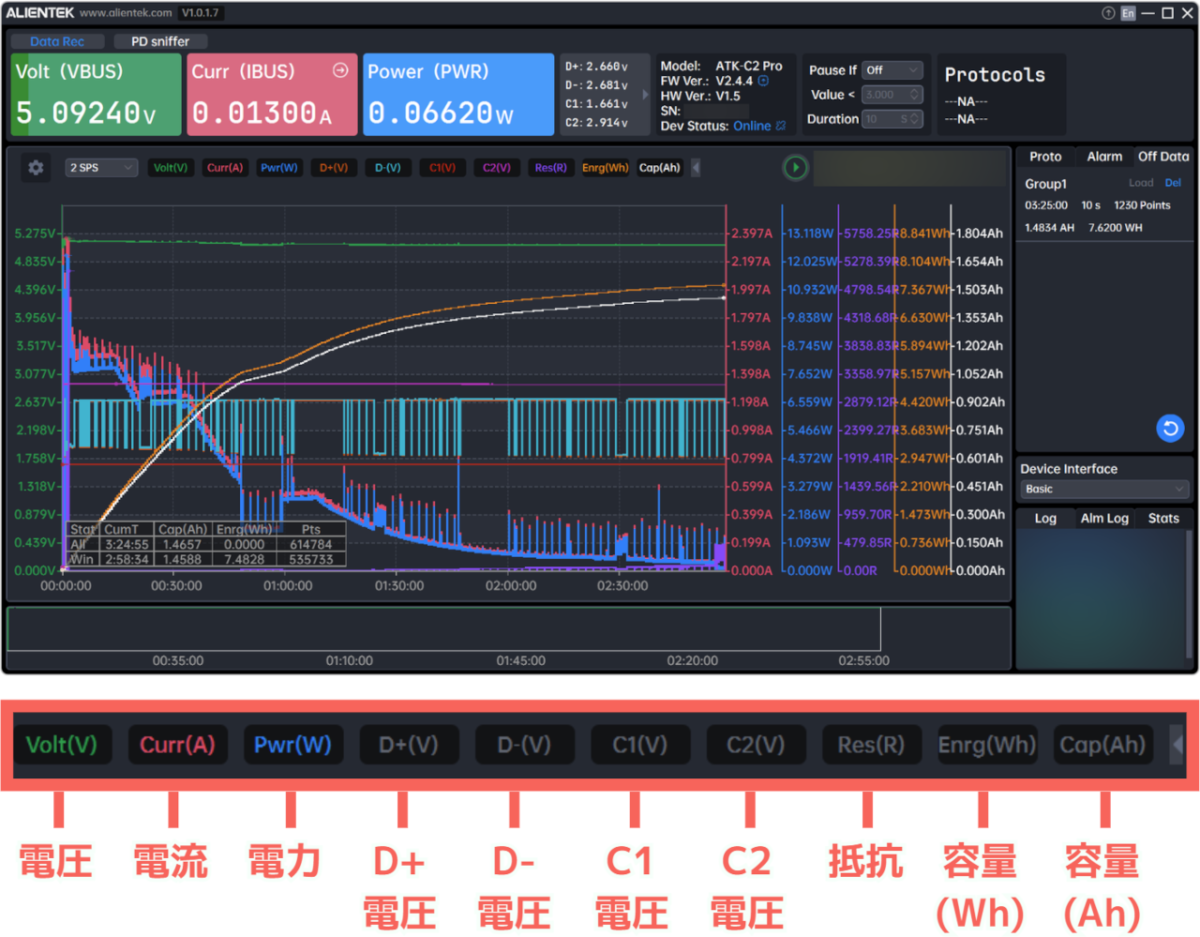Toggle Cap(Ah) trace in chart toolbar
The image size is (1200, 937).
(x=660, y=168)
